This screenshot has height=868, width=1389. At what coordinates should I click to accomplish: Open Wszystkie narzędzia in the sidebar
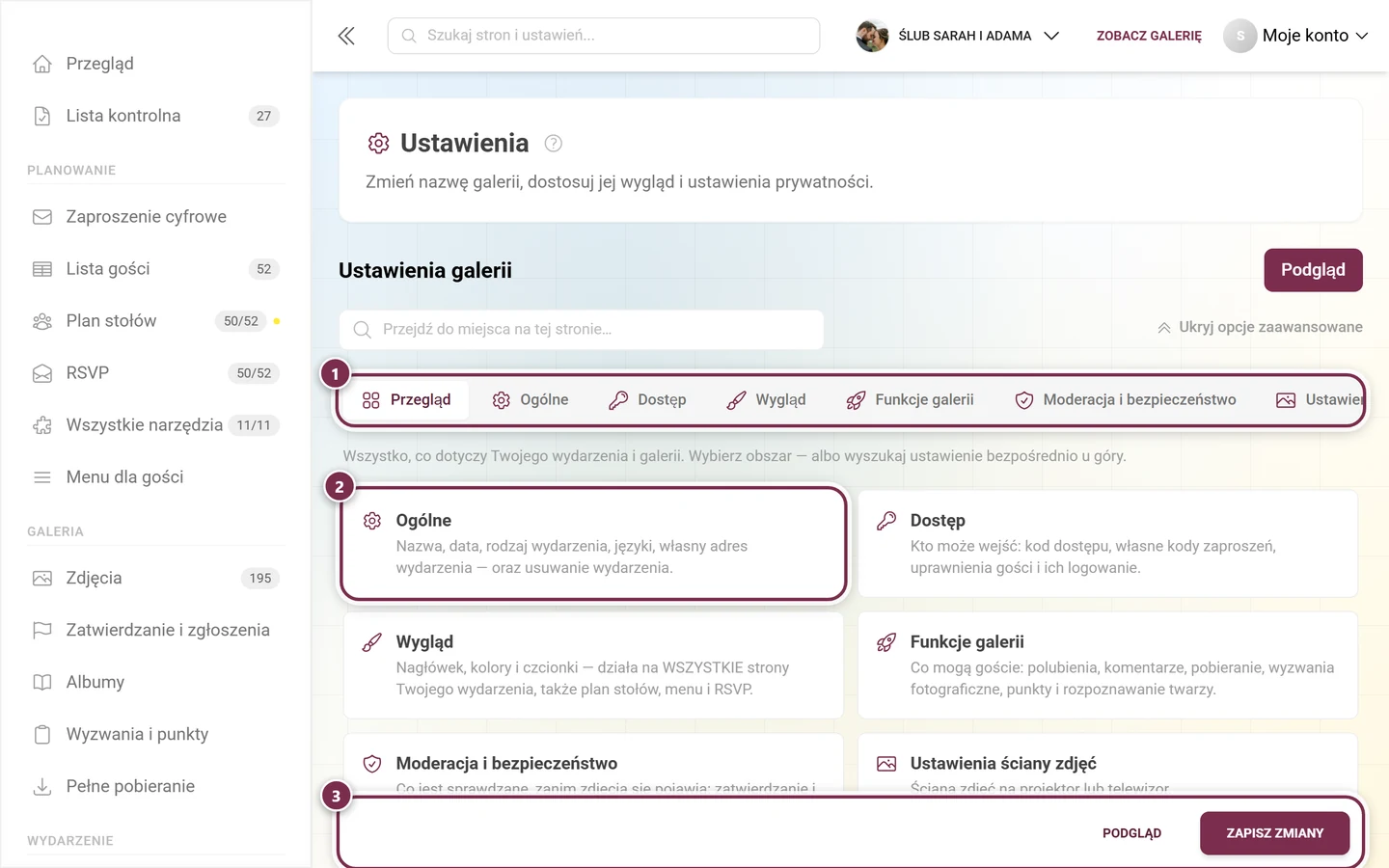[156, 425]
